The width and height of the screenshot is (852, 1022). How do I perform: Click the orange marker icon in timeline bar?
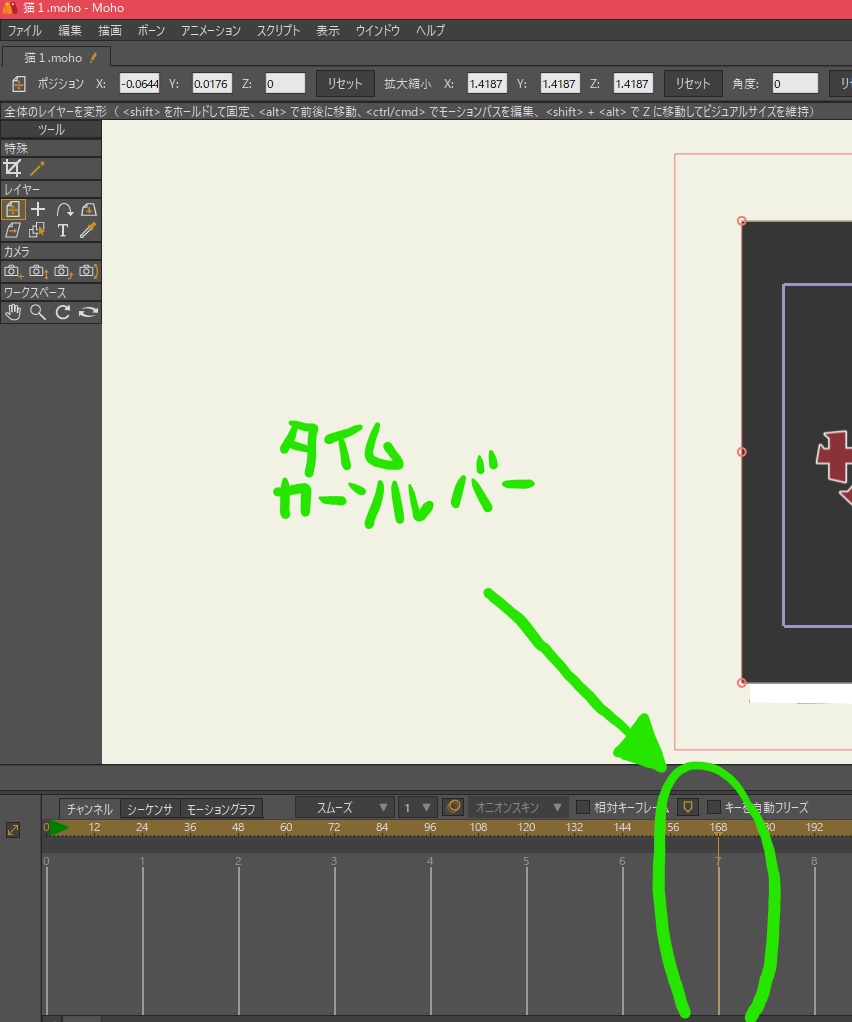pos(687,807)
